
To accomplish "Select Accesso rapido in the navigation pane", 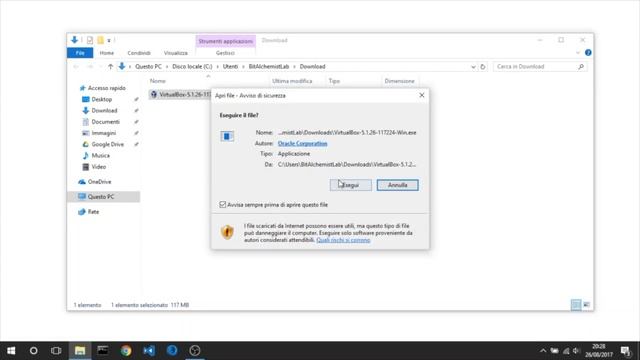I will (107, 88).
